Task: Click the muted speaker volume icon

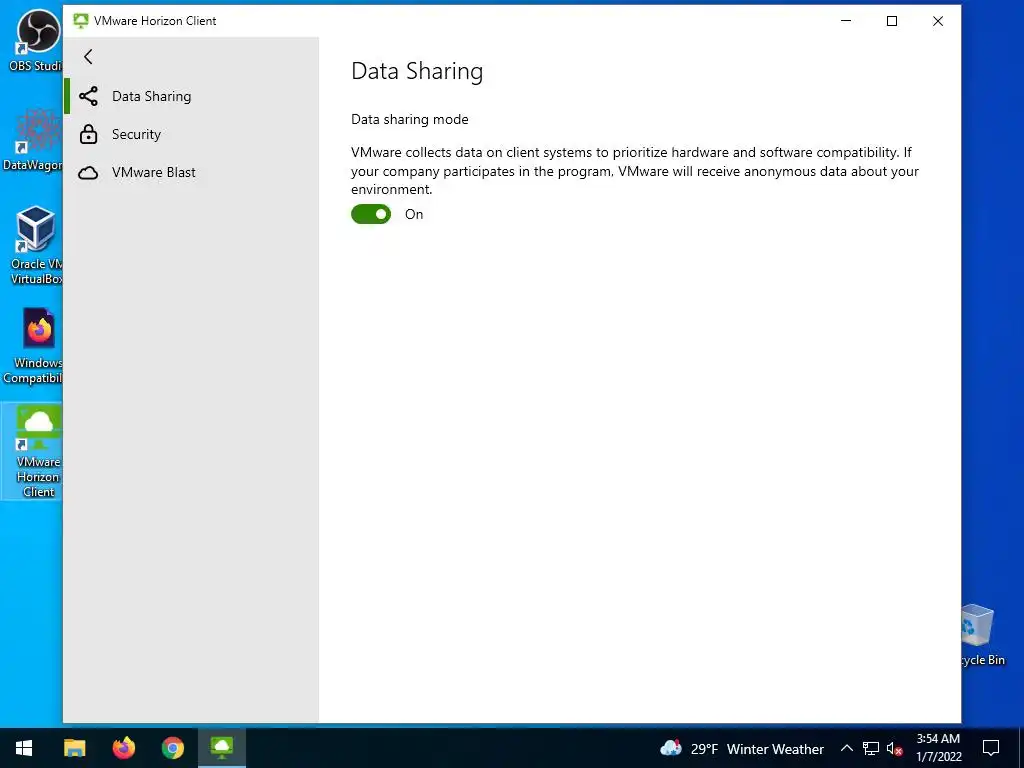Action: click(895, 748)
